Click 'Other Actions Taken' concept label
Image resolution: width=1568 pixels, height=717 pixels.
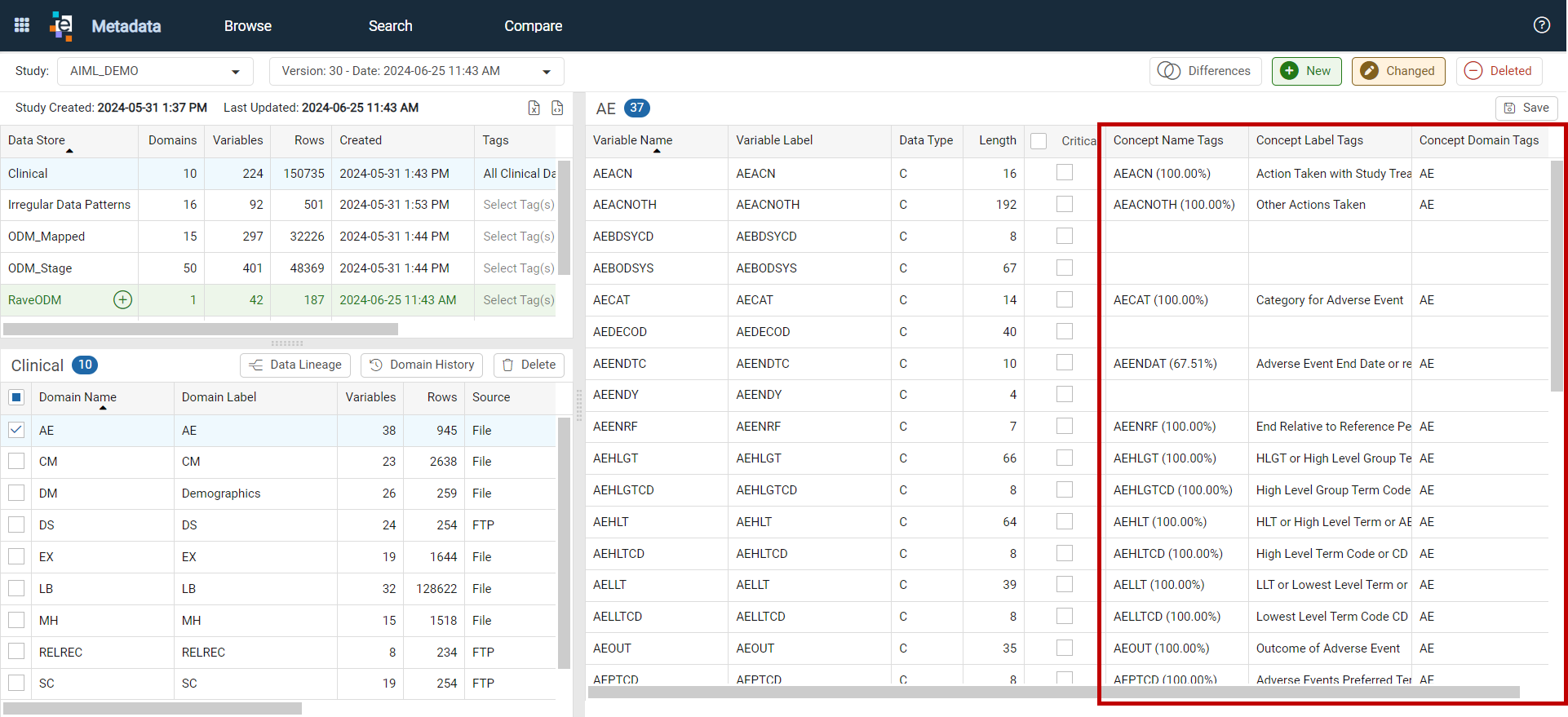pyautogui.click(x=1311, y=205)
